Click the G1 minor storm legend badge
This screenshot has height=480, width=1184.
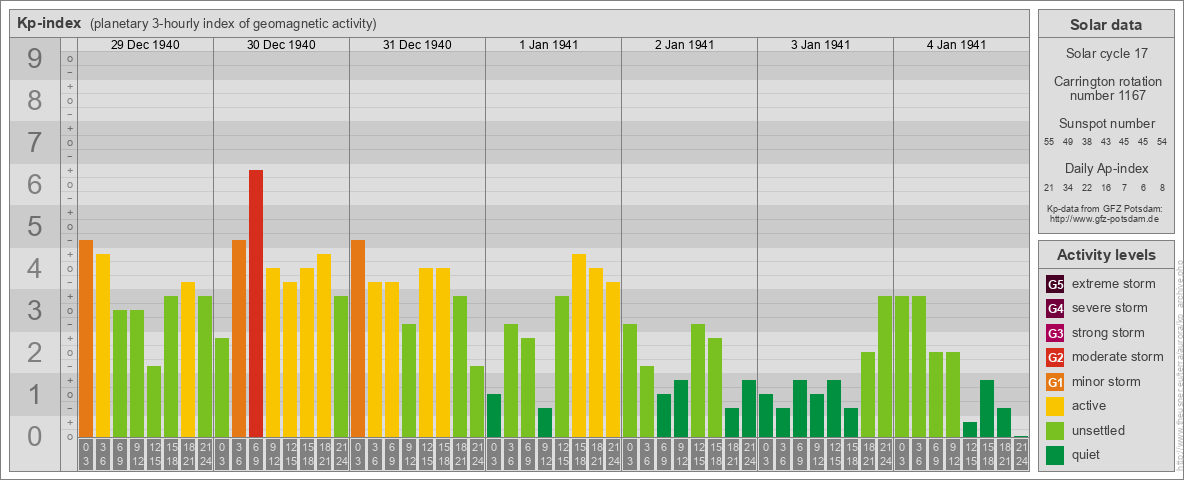[x=1055, y=382]
